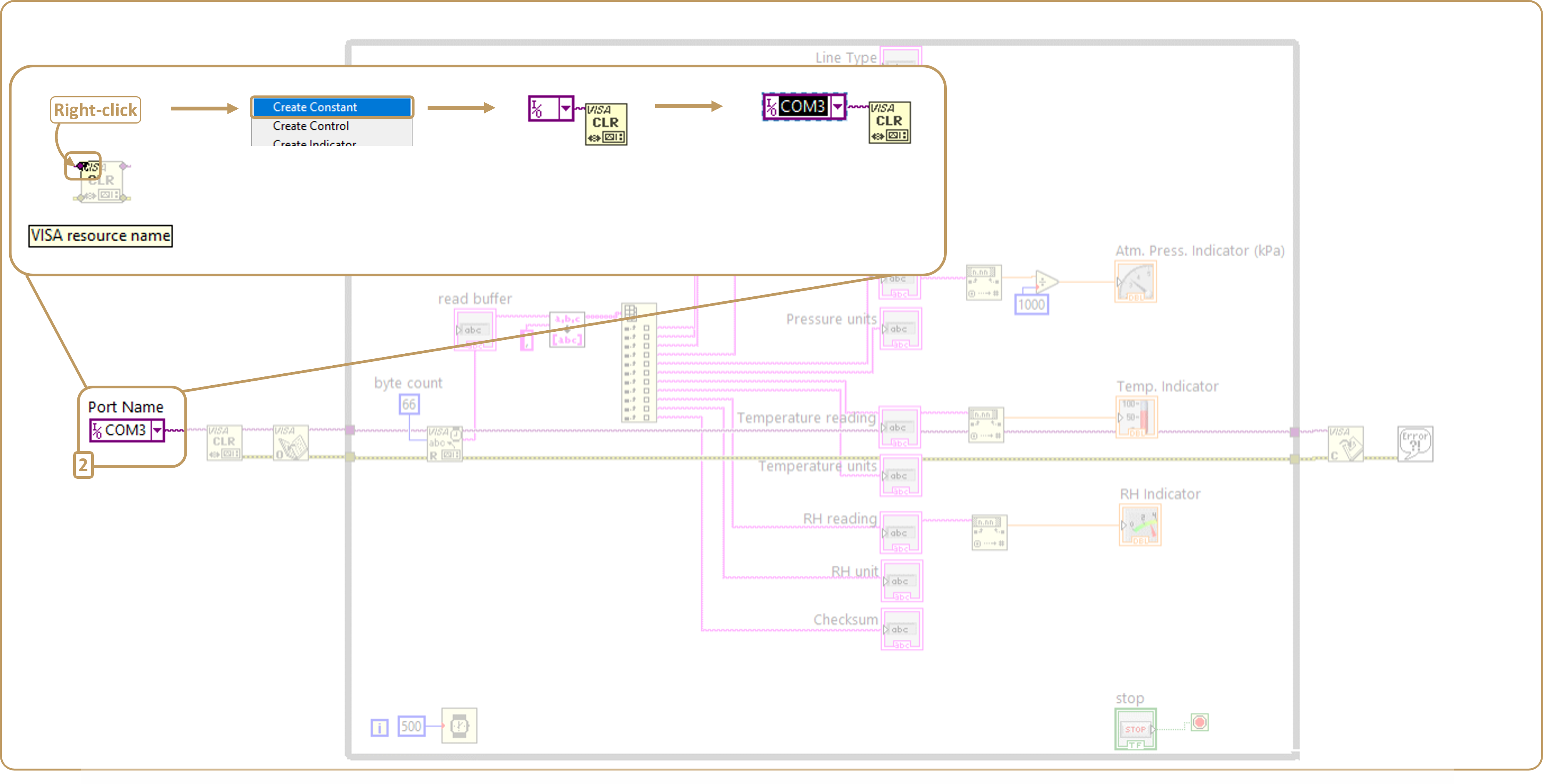Select the RH unit indicator terminal
The height and width of the screenshot is (784, 1543).
tap(901, 582)
